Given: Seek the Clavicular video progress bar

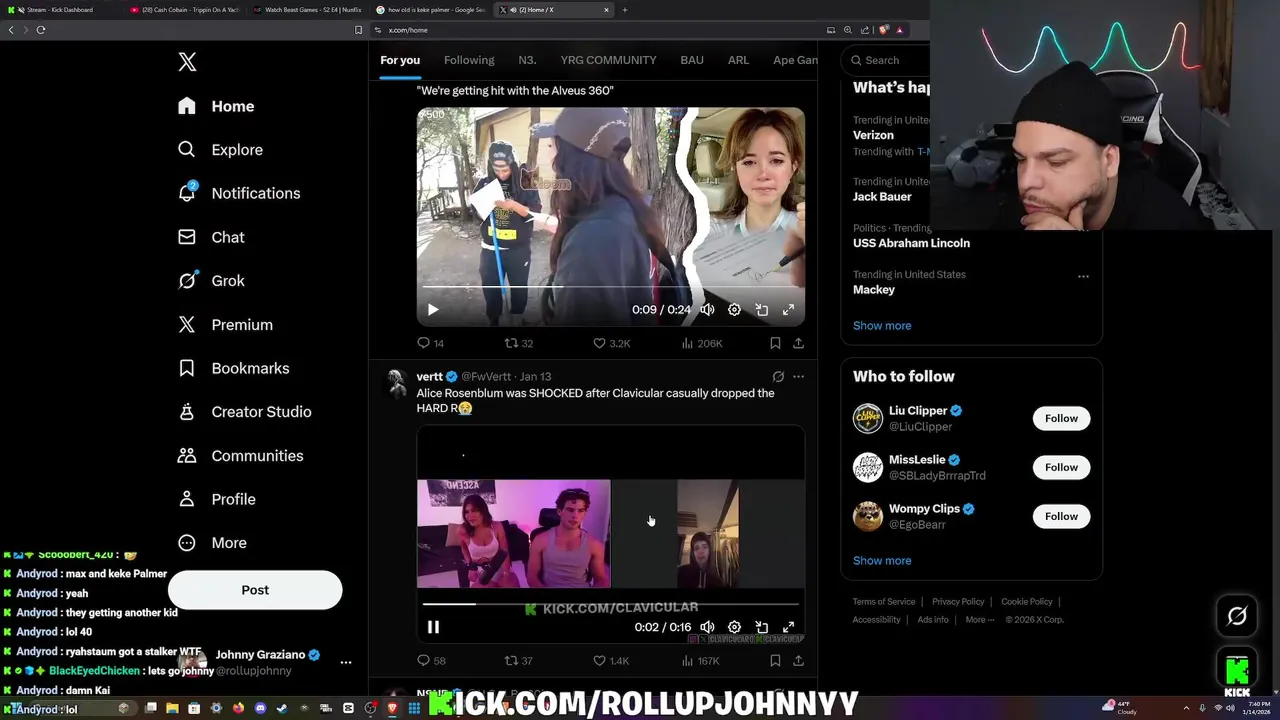Looking at the screenshot, I should 610,604.
